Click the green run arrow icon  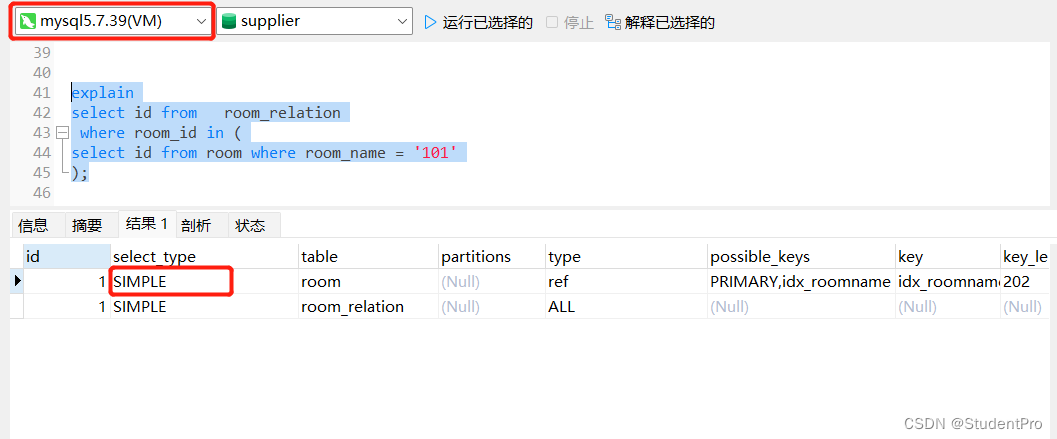(430, 22)
